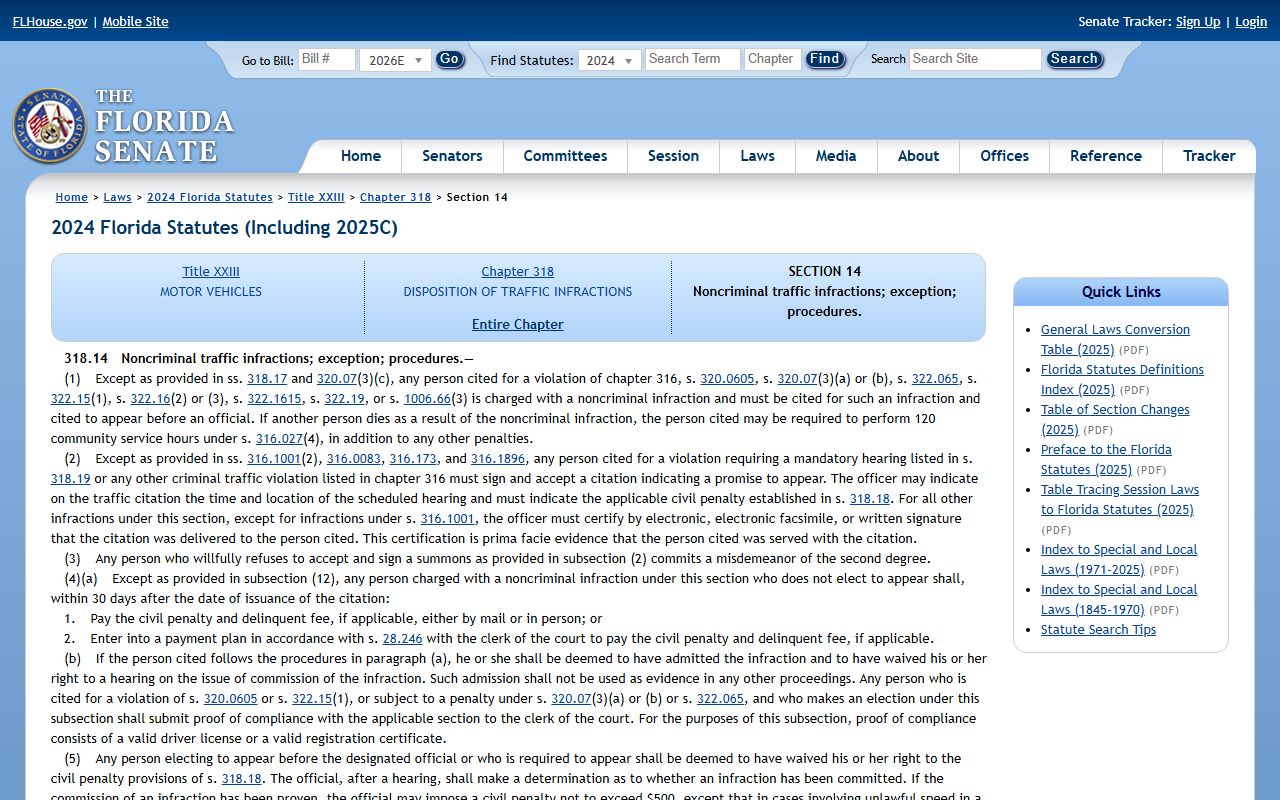Go to 2024 Florida Statutes breadcrumb
Screen dimensions: 1280x800
click(x=210, y=197)
